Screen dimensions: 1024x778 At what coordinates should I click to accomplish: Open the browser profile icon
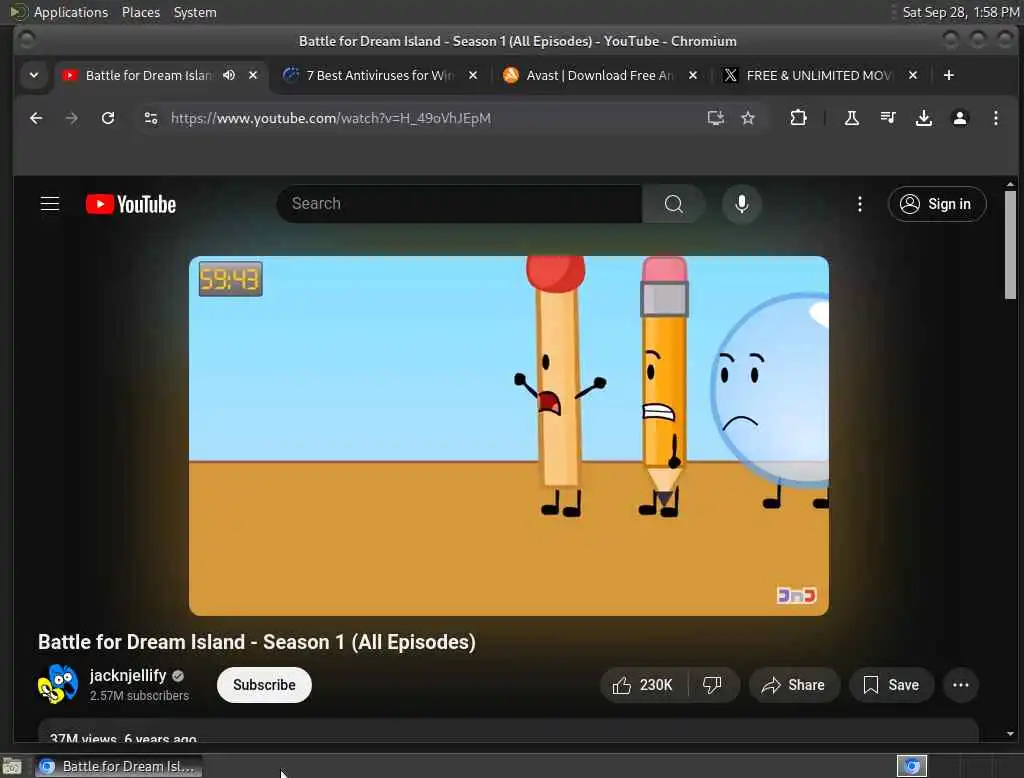click(x=959, y=118)
